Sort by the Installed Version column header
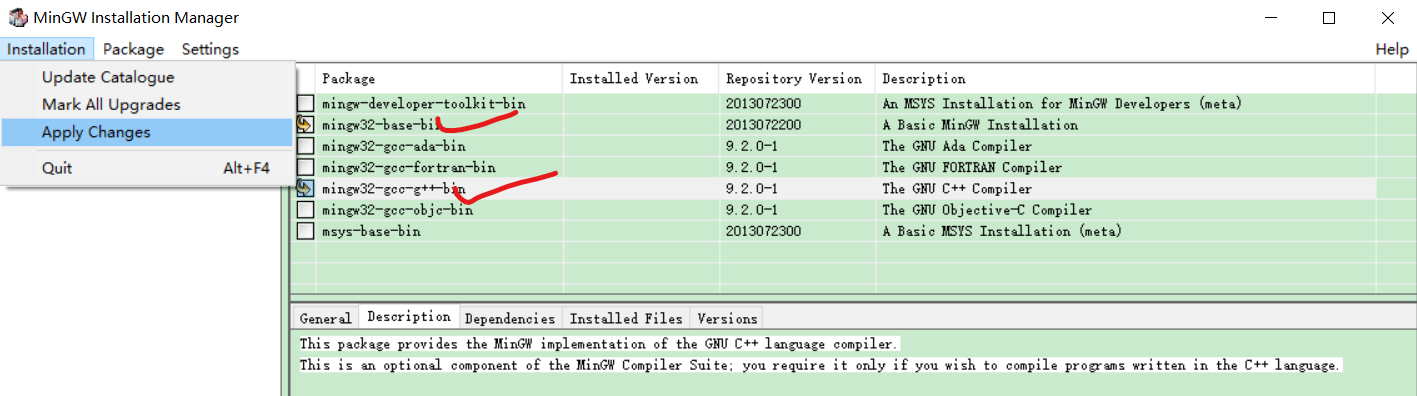The width and height of the screenshot is (1417, 396). click(641, 78)
